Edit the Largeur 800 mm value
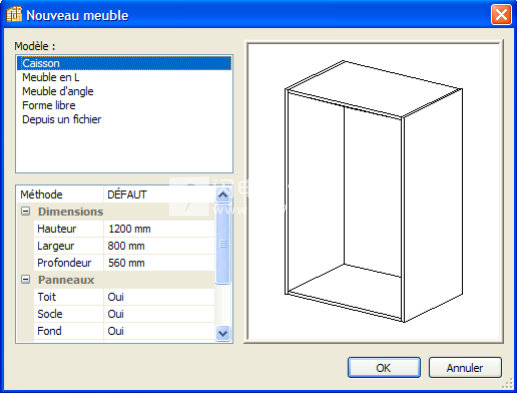517x393 pixels. tap(159, 246)
